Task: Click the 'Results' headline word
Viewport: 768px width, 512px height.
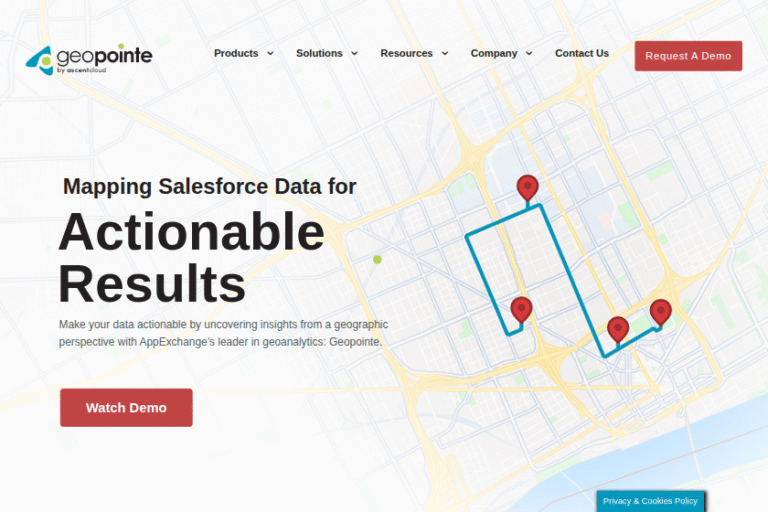Action: click(152, 284)
